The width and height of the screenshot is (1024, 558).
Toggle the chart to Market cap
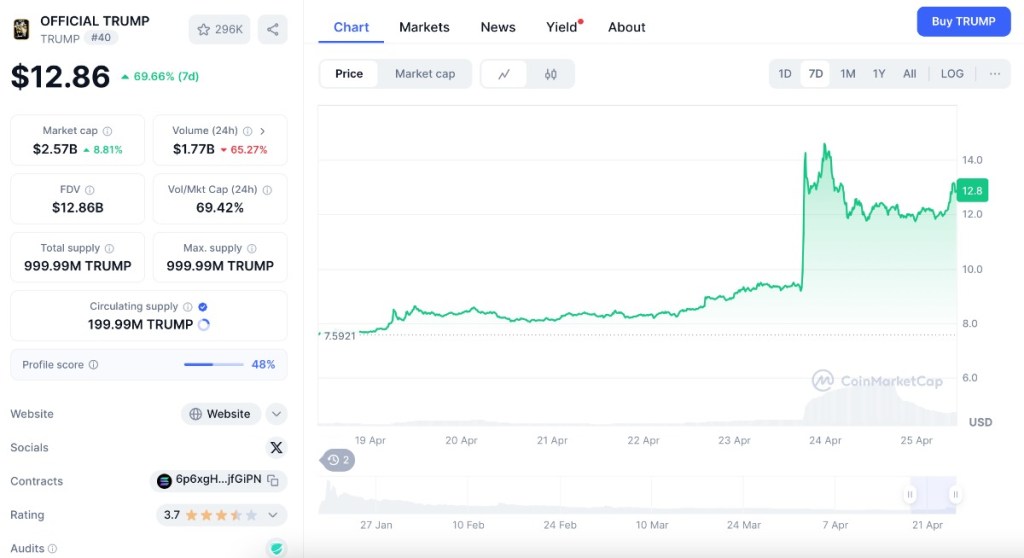(x=425, y=74)
